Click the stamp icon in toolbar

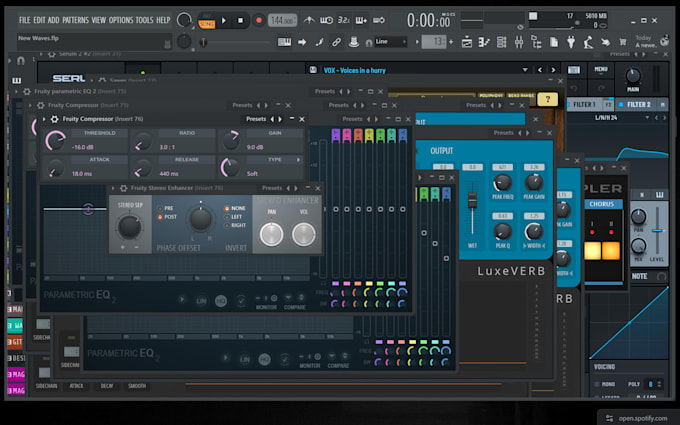click(354, 42)
